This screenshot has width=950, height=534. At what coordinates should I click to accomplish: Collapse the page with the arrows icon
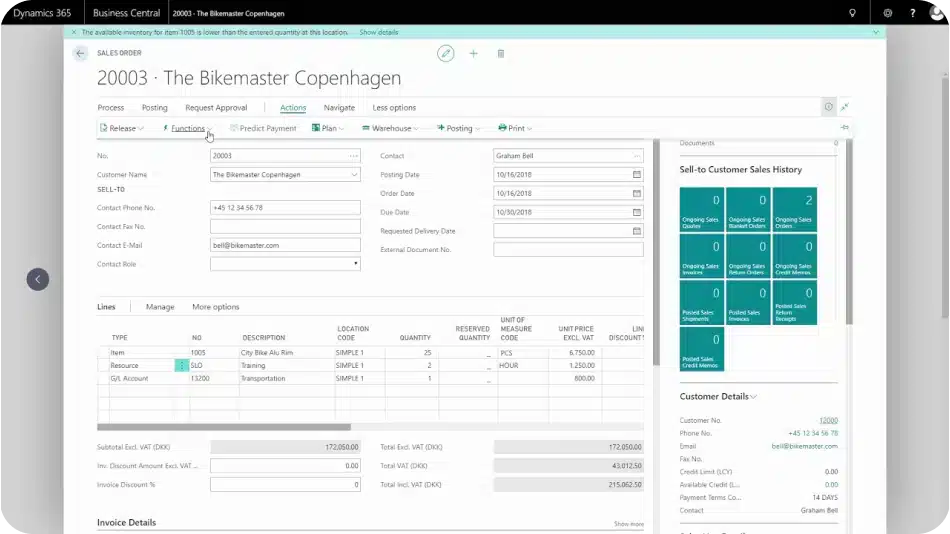845,107
